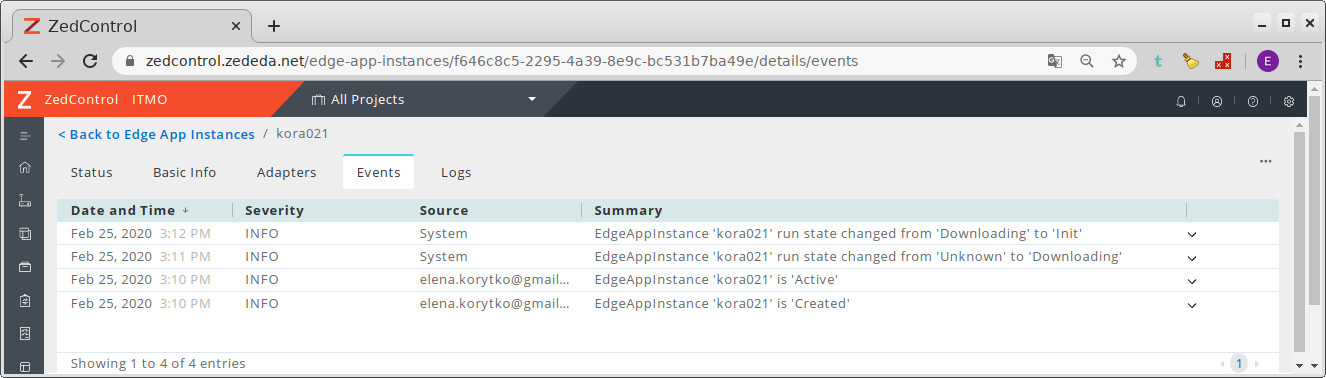Open the notifications bell icon

(1181, 101)
